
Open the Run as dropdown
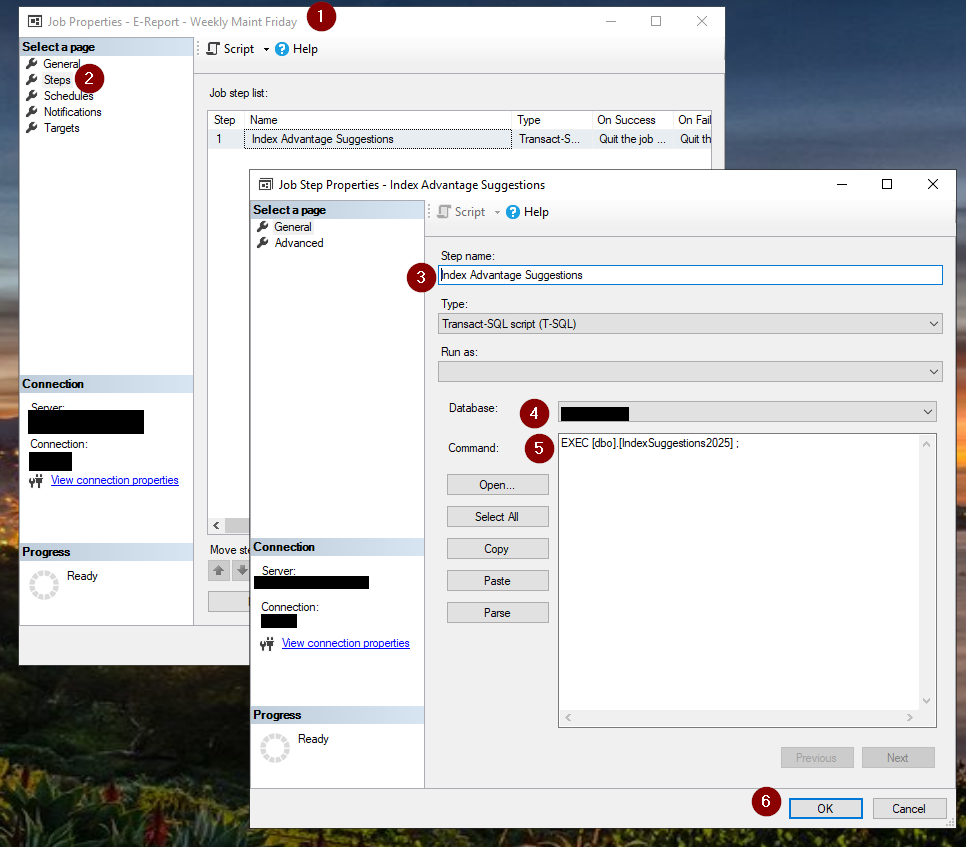933,372
